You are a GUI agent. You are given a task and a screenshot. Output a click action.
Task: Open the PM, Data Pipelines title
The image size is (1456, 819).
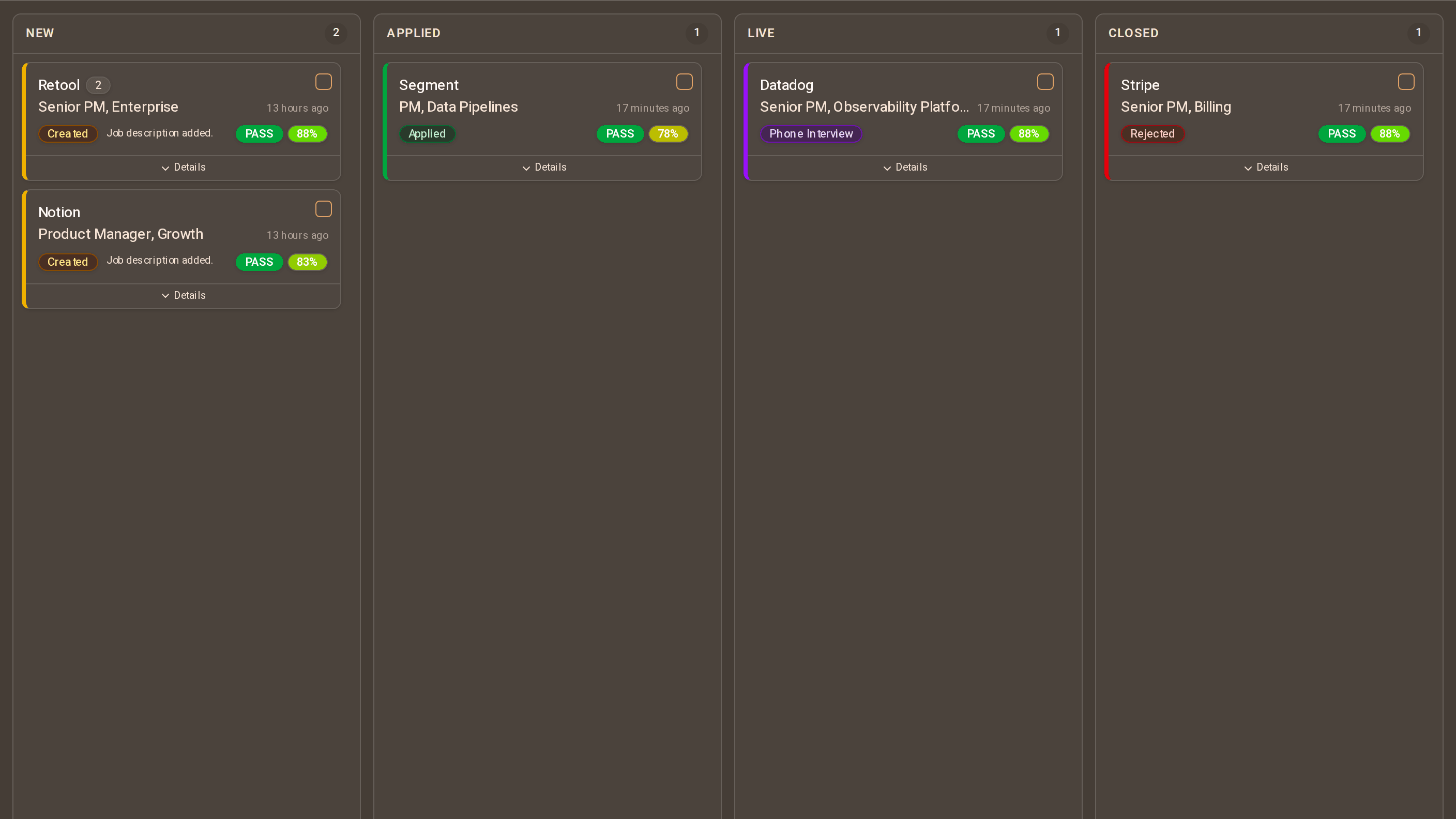click(459, 107)
